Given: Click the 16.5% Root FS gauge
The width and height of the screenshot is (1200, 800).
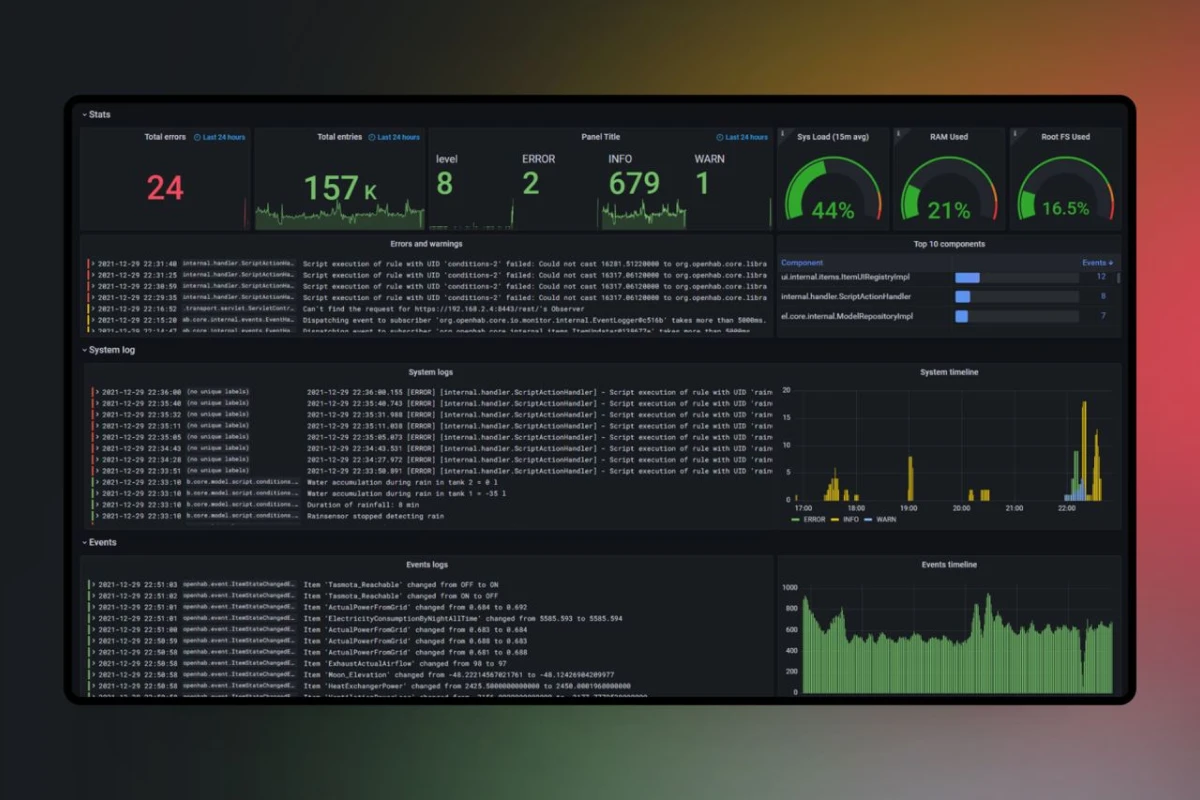Looking at the screenshot, I should pyautogui.click(x=1065, y=190).
